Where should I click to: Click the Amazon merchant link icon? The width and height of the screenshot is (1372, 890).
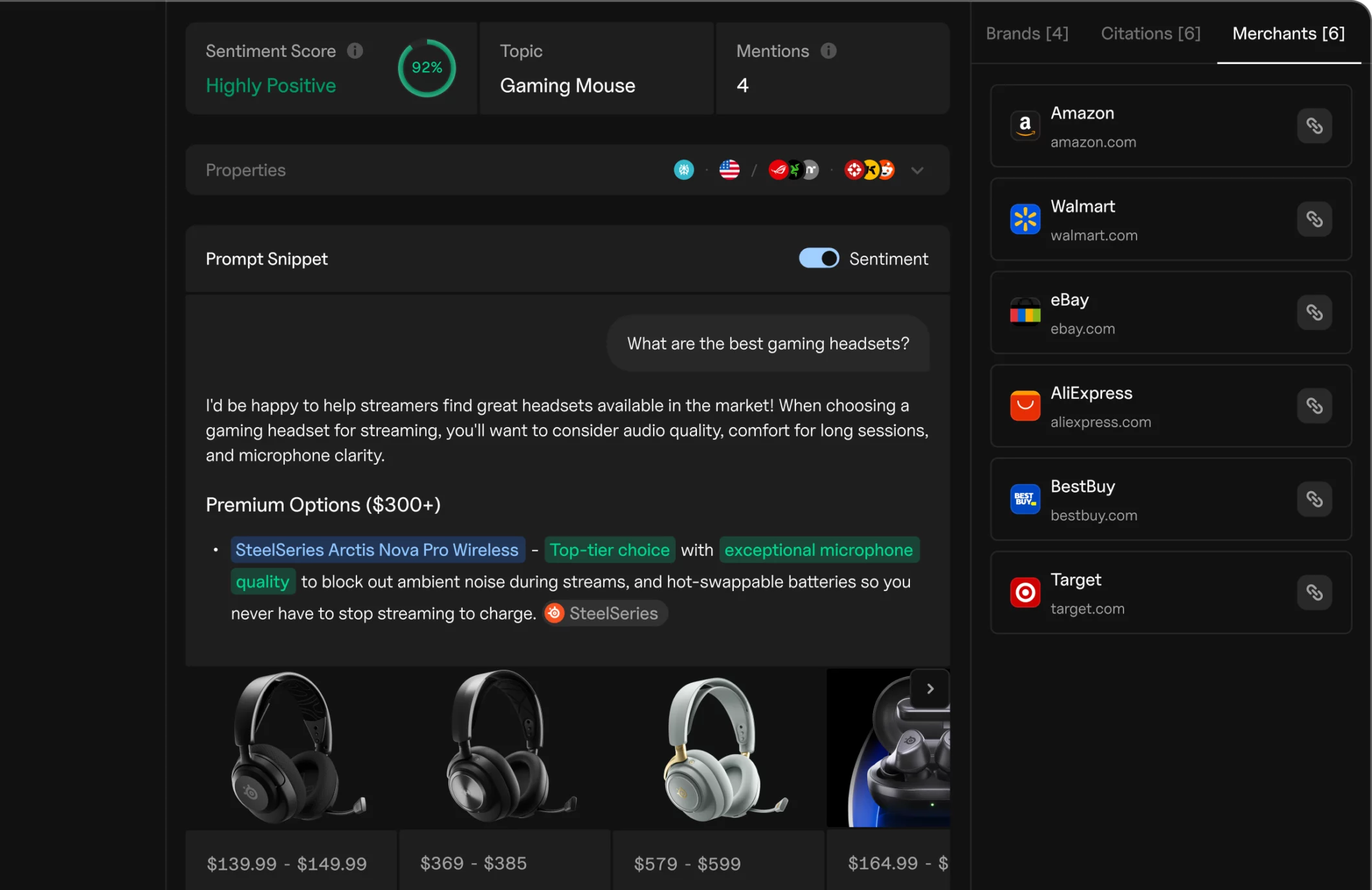click(x=1314, y=126)
